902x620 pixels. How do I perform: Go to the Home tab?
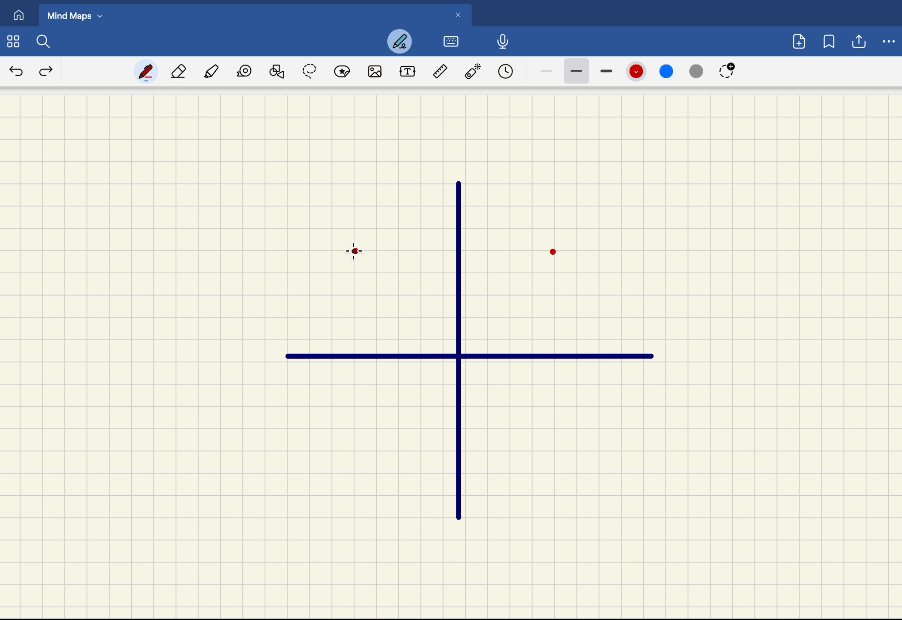pos(18,15)
